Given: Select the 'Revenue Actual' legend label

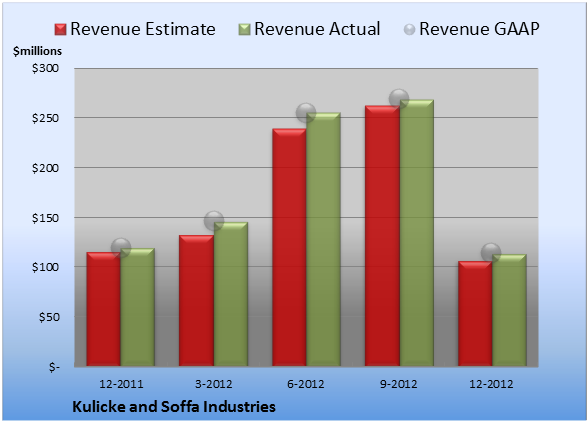Looking at the screenshot, I should tap(317, 29).
